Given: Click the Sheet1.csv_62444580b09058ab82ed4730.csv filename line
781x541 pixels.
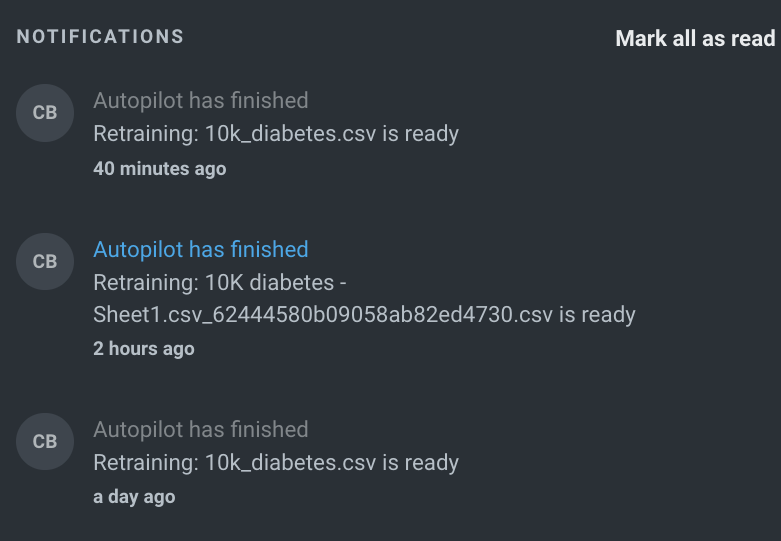Looking at the screenshot, I should (322, 315).
